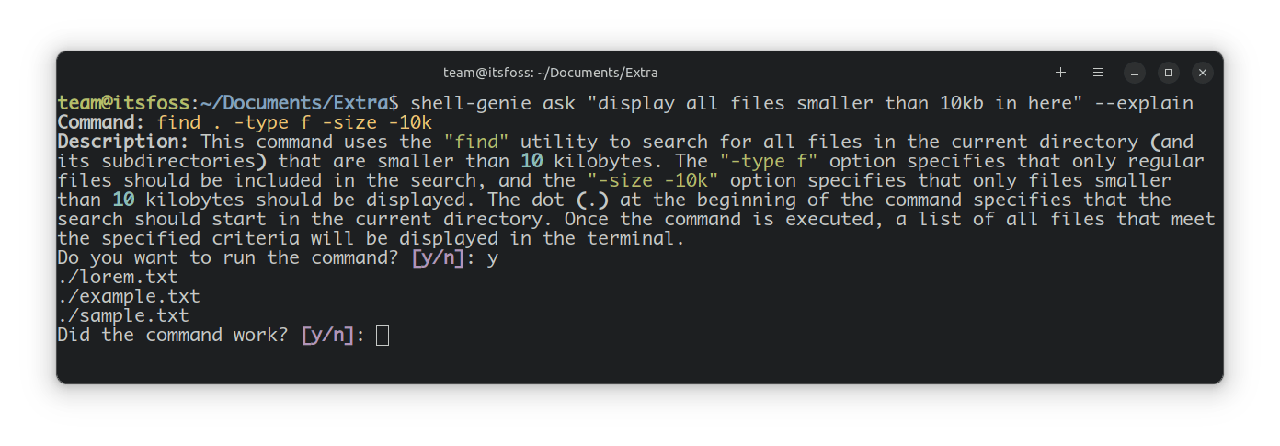Click the bold Command: label
This screenshot has width=1280, height=446.
(x=103, y=123)
